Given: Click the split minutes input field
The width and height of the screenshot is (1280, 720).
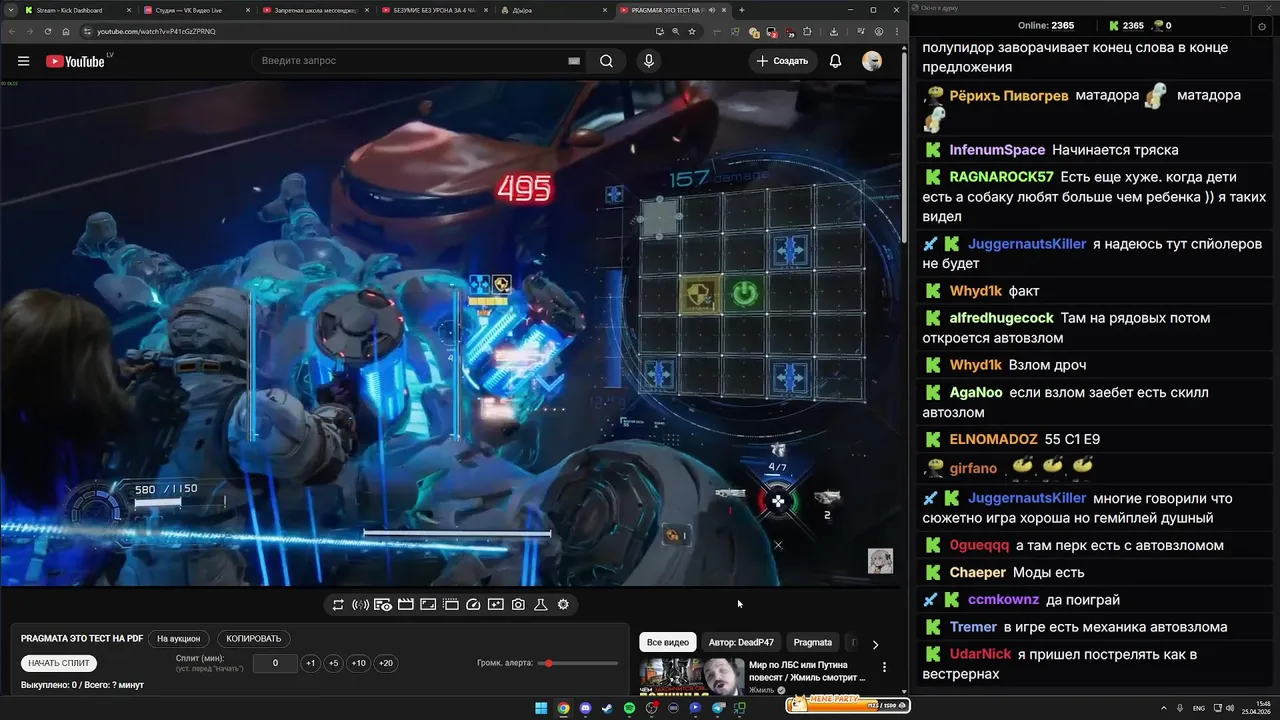Looking at the screenshot, I should 275,663.
